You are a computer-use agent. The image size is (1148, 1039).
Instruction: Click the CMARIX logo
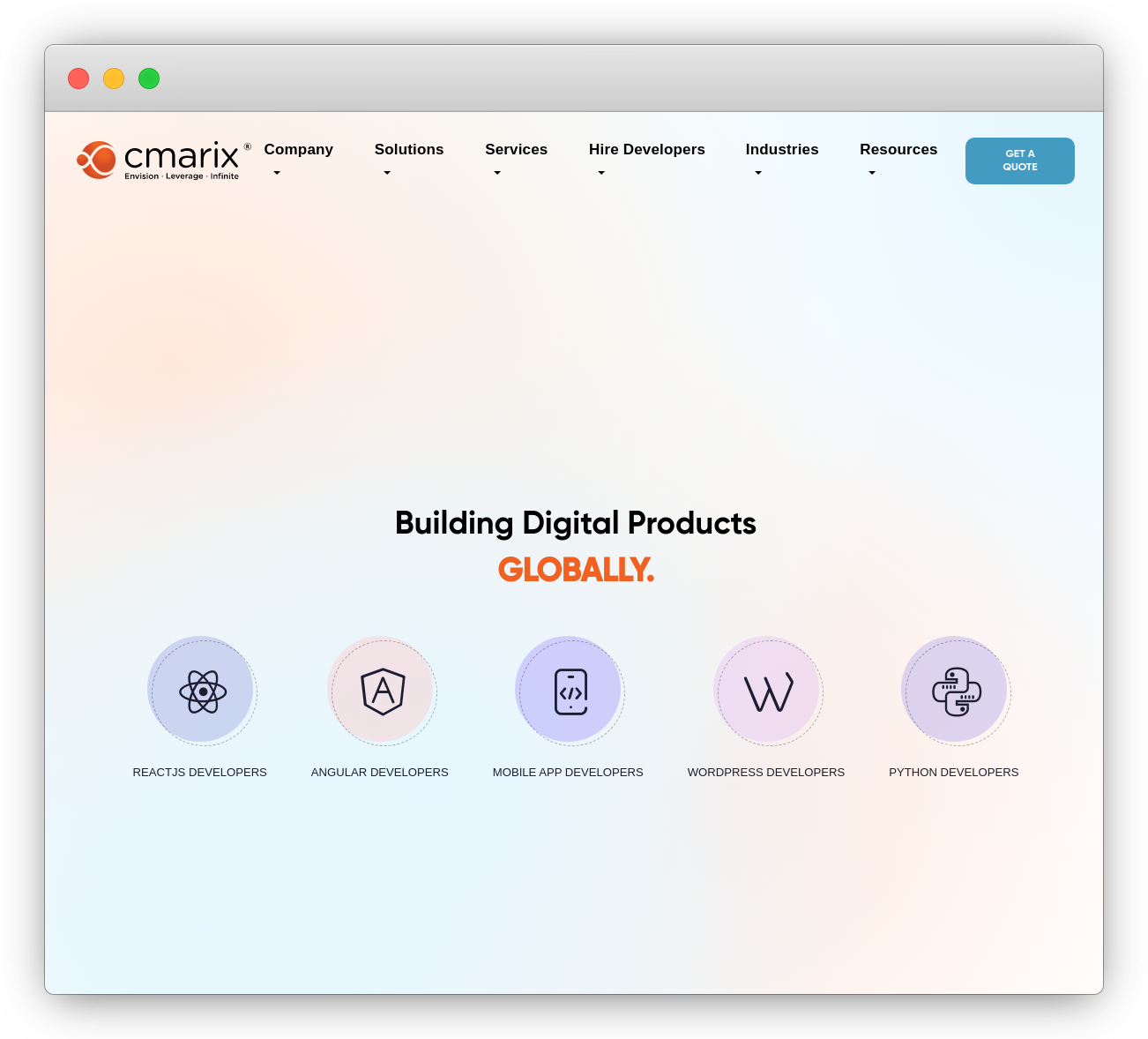point(163,160)
